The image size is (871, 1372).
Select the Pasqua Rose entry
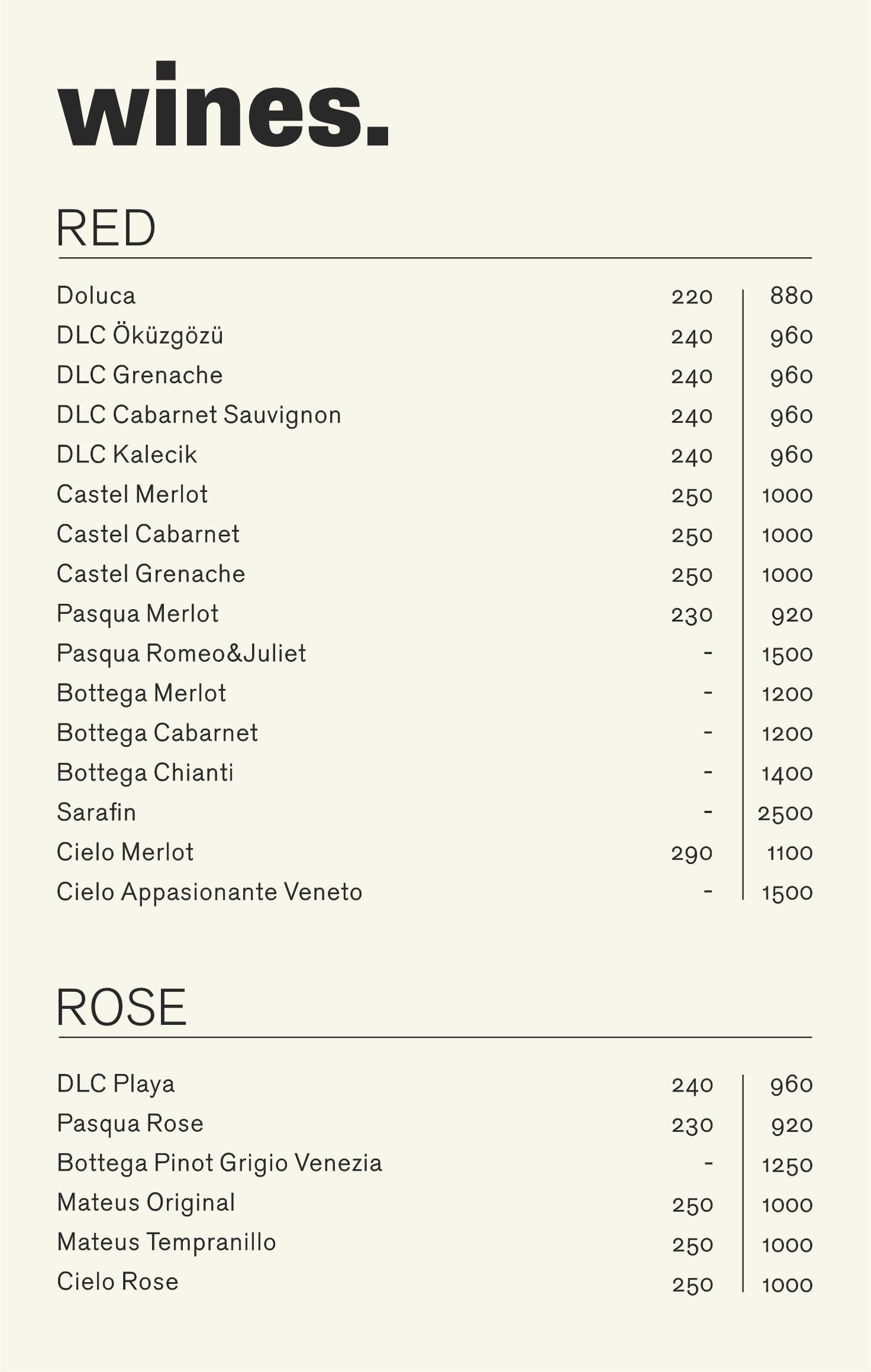(130, 1124)
